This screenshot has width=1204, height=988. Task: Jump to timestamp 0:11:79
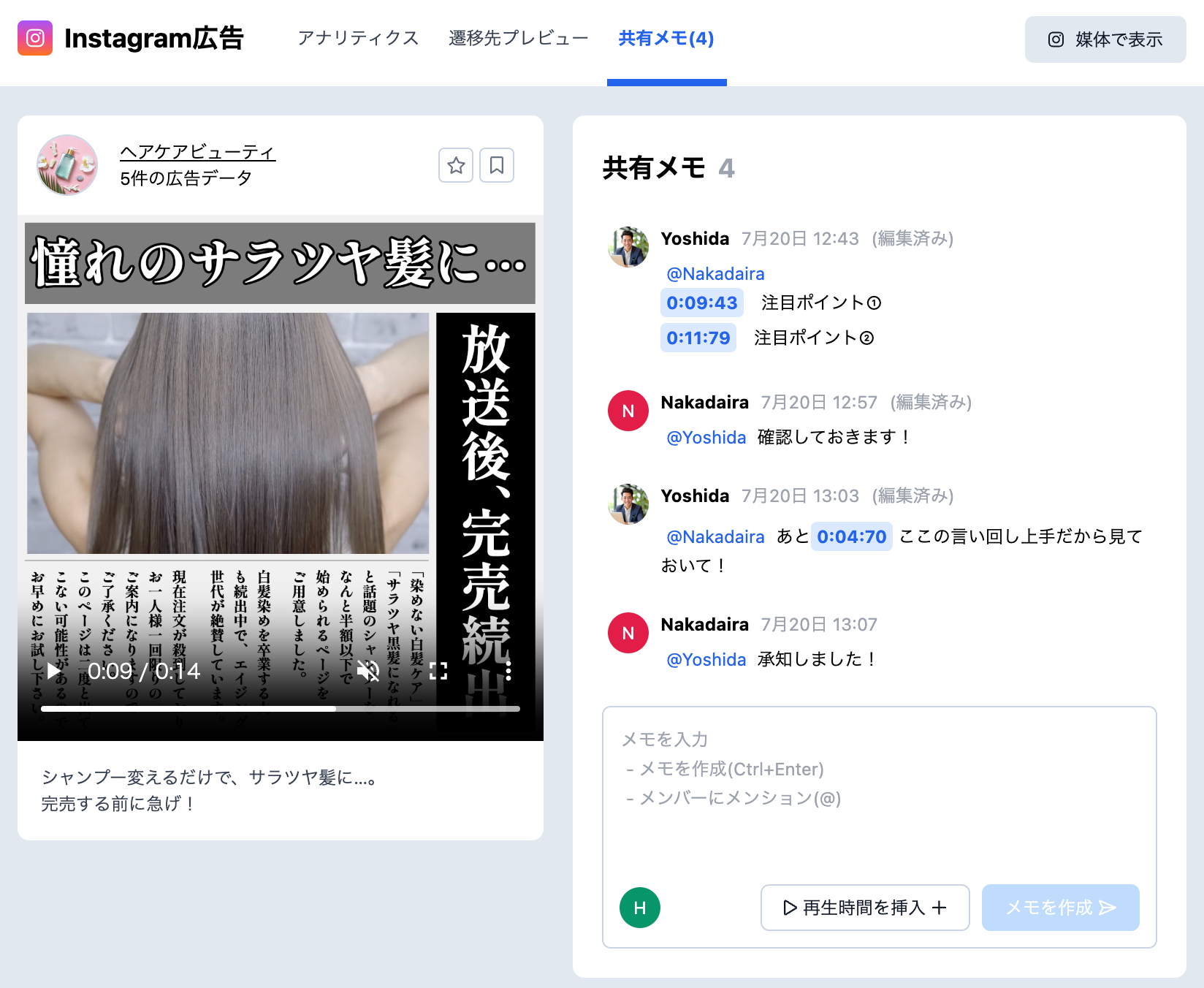point(698,338)
